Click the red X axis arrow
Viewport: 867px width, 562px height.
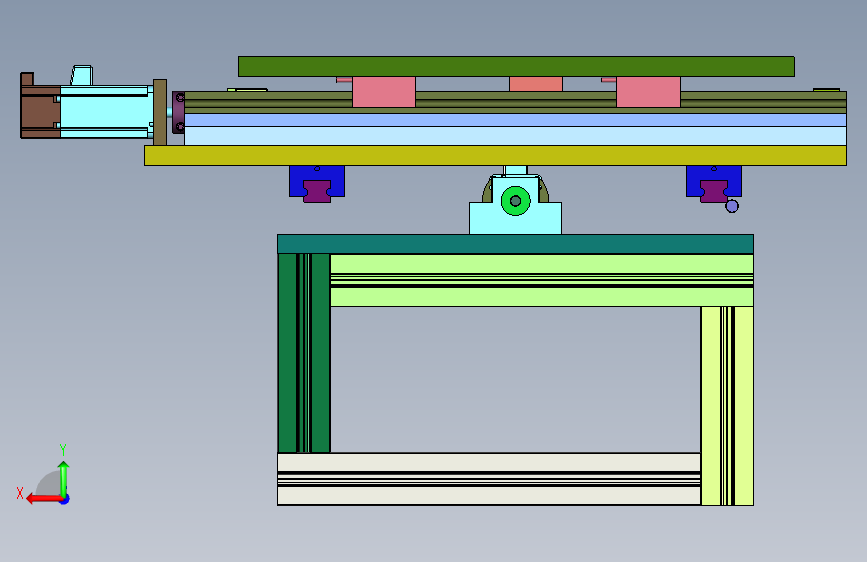[43, 499]
